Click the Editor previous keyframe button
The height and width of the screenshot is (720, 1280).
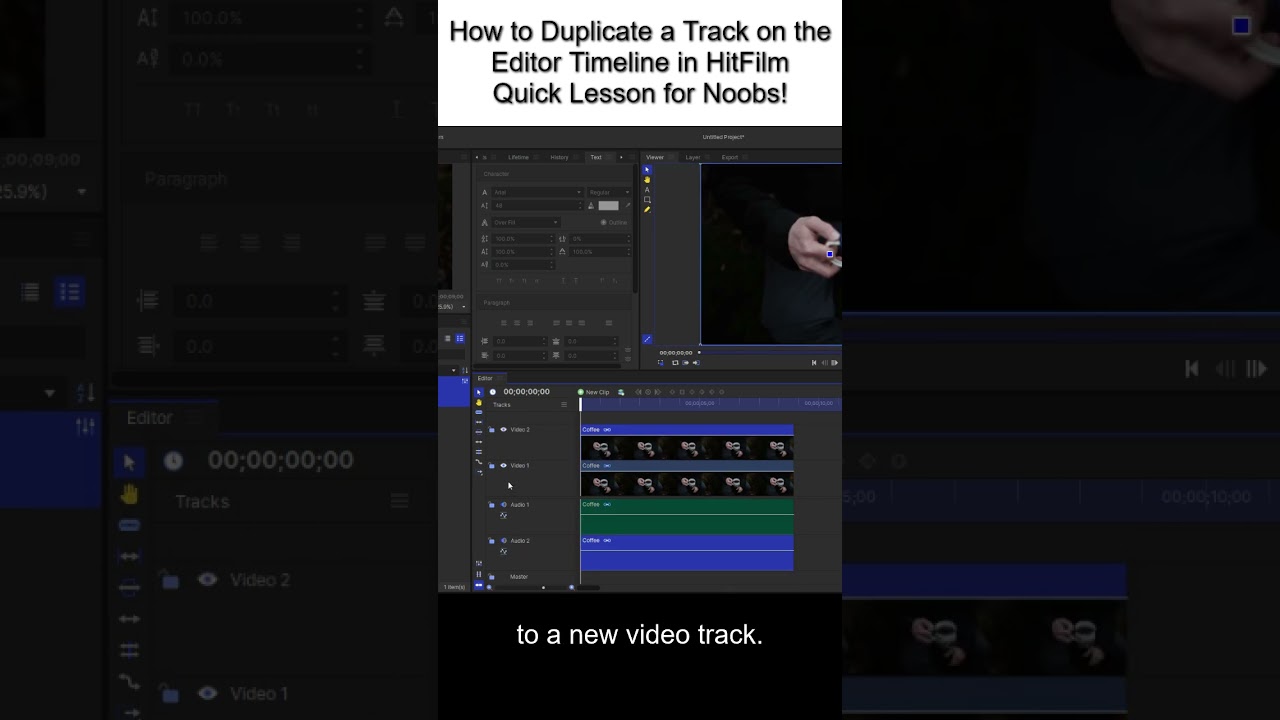click(637, 392)
